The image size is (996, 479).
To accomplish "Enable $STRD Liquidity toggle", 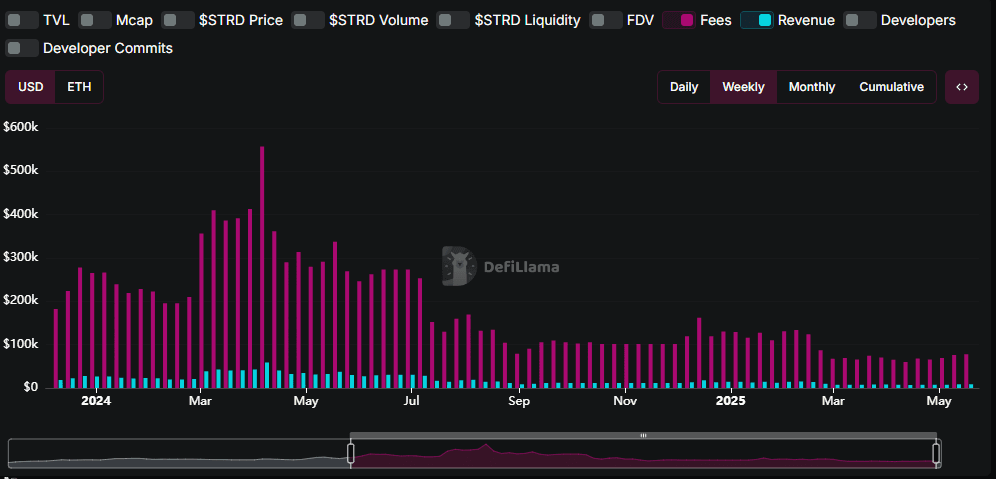I will point(453,20).
